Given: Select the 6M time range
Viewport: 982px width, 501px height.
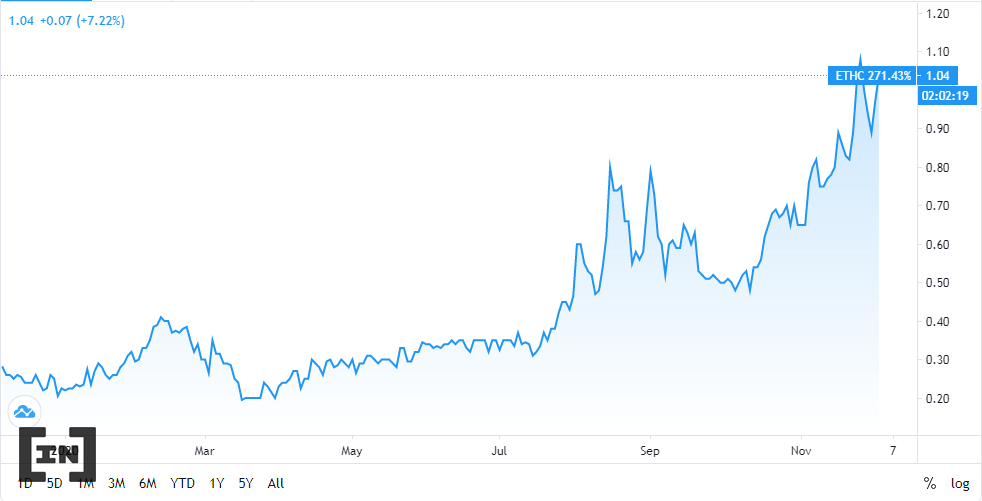Looking at the screenshot, I should tap(148, 483).
